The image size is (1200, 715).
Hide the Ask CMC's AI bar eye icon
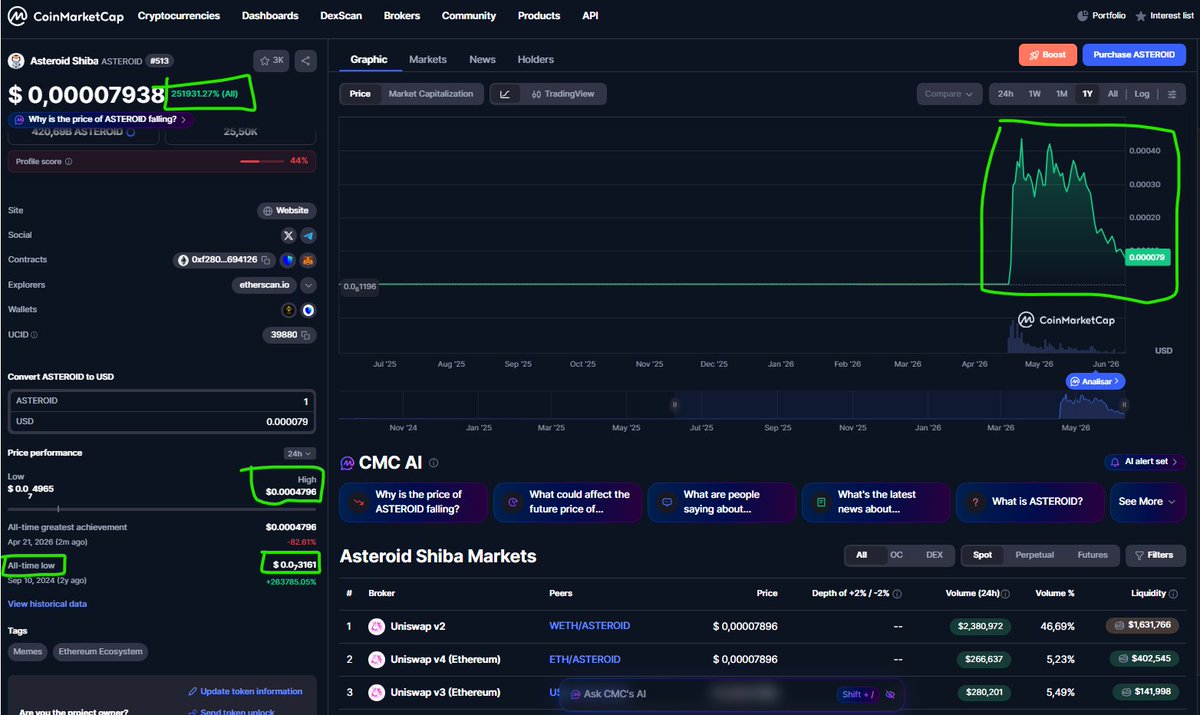pos(890,694)
